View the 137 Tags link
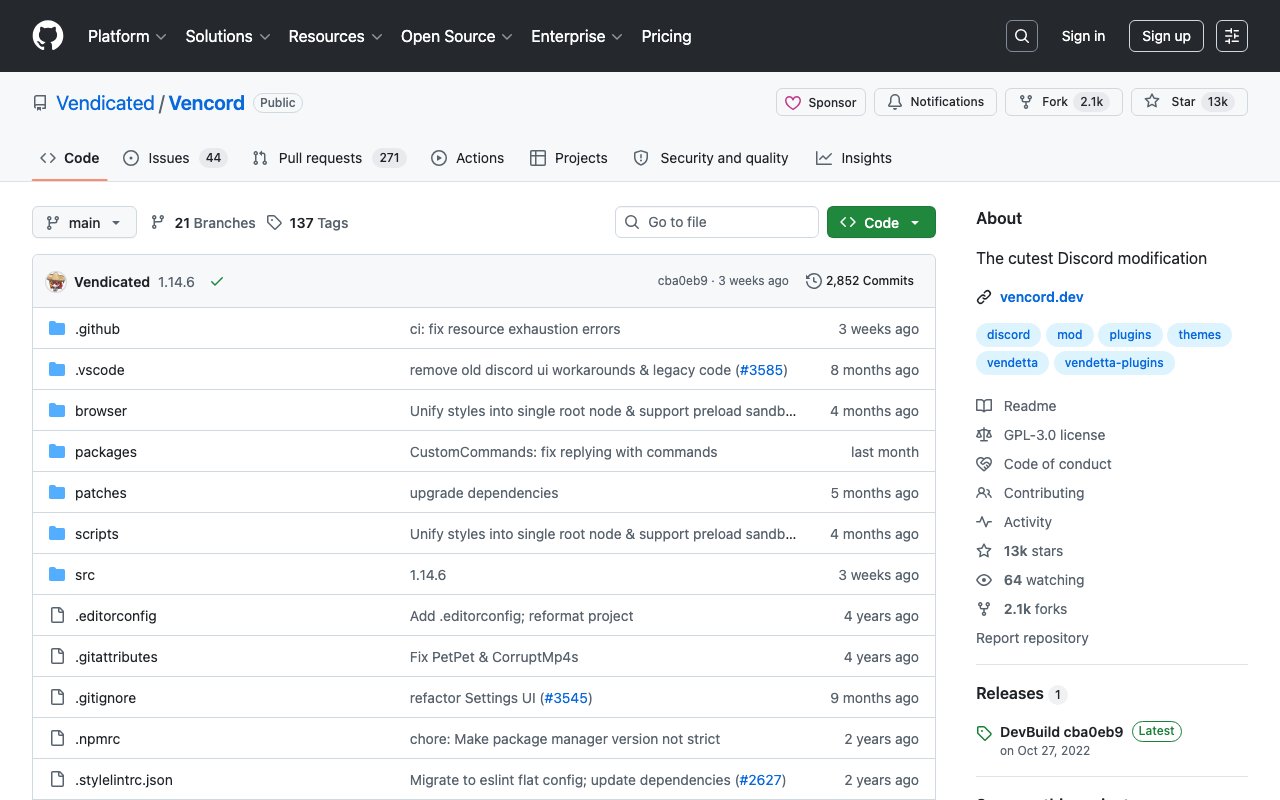The width and height of the screenshot is (1280, 800). 308,223
